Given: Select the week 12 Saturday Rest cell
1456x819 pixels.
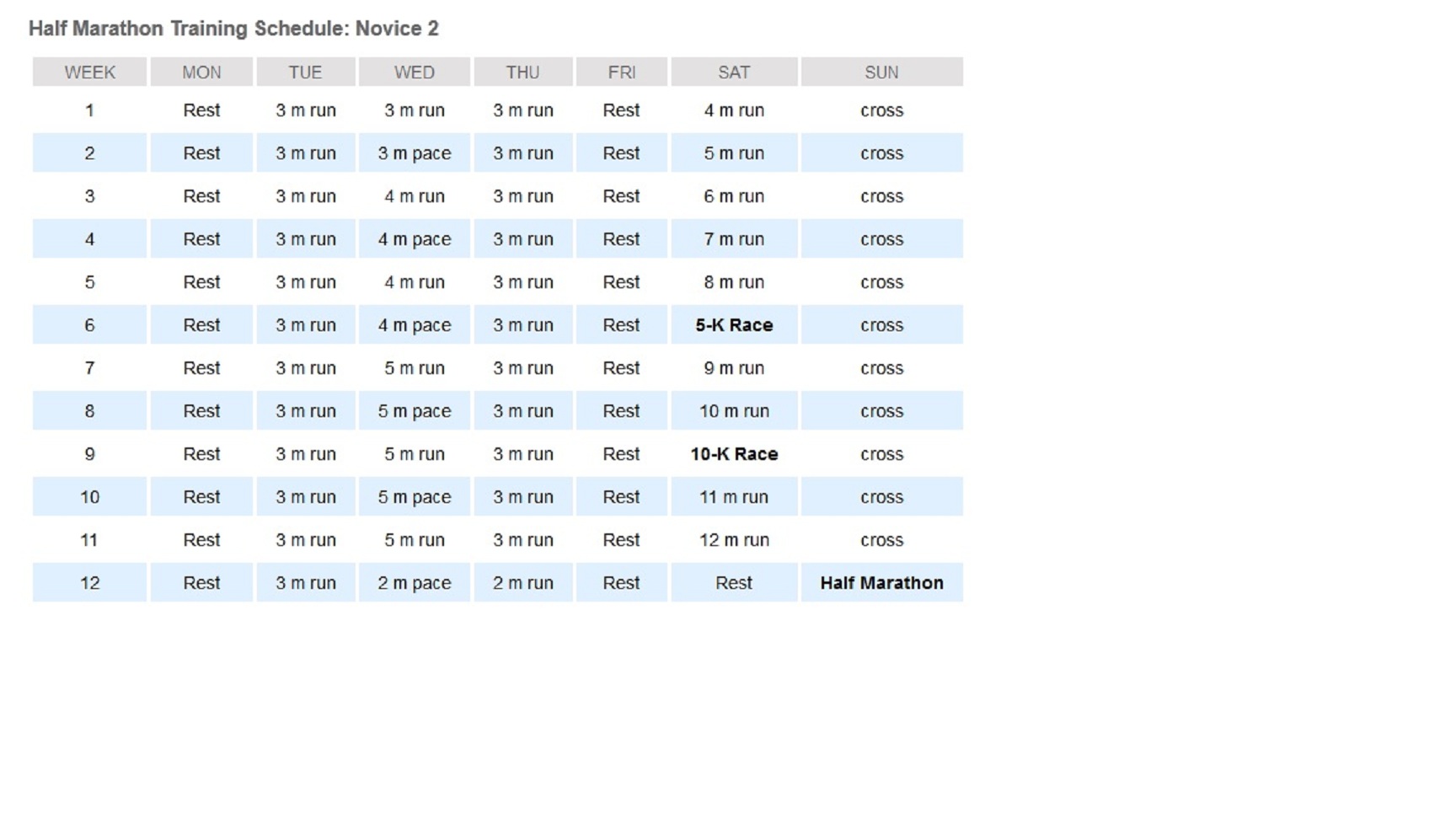Looking at the screenshot, I should click(x=734, y=583).
